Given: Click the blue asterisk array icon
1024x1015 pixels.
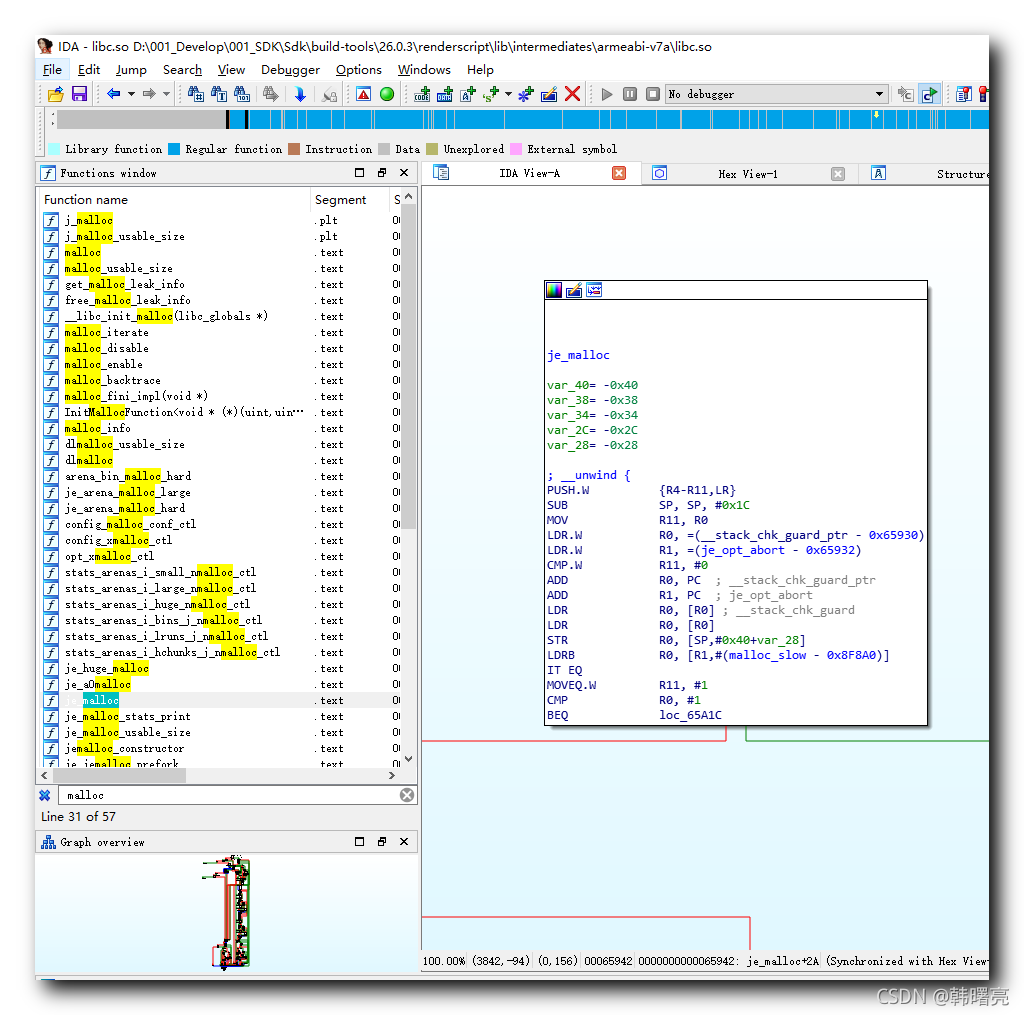Looking at the screenshot, I should [x=526, y=94].
